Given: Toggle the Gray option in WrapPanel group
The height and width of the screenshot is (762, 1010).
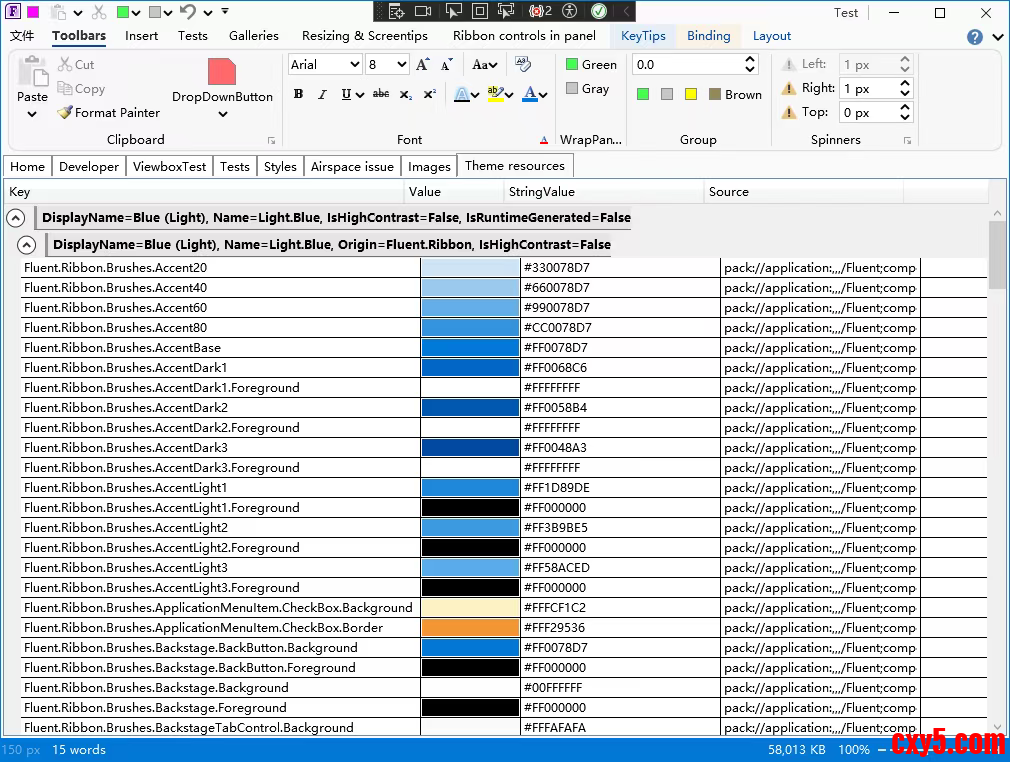Looking at the screenshot, I should tap(587, 89).
